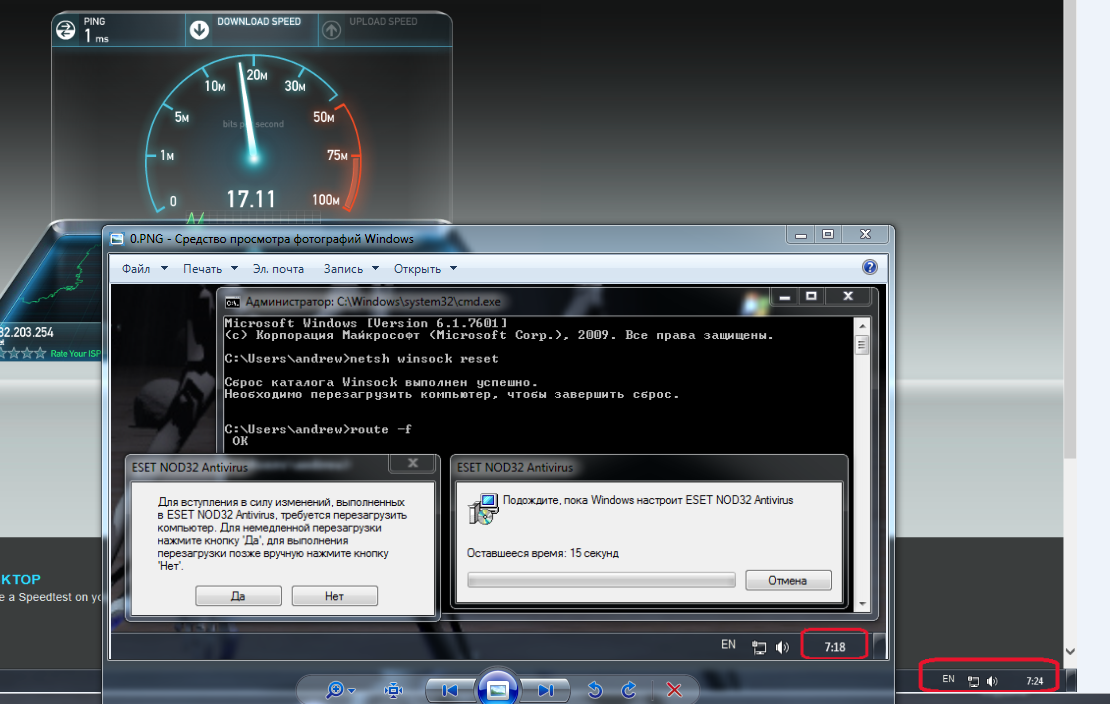Click the EN language indicator on the real taskbar
The width and height of the screenshot is (1110, 704).
pos(949,679)
